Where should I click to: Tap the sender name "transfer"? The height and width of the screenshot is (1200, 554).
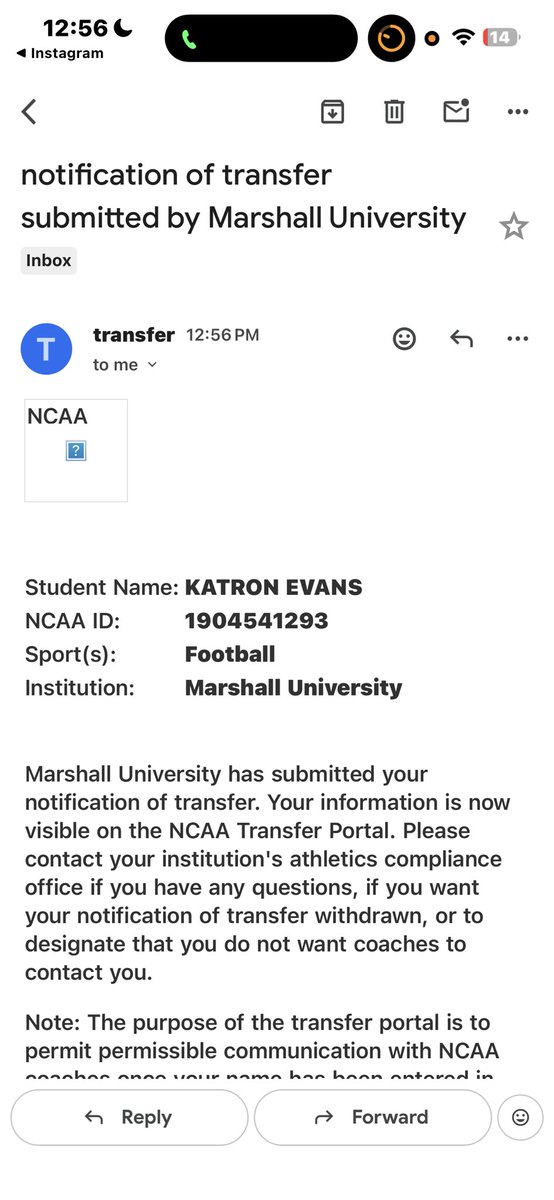134,335
